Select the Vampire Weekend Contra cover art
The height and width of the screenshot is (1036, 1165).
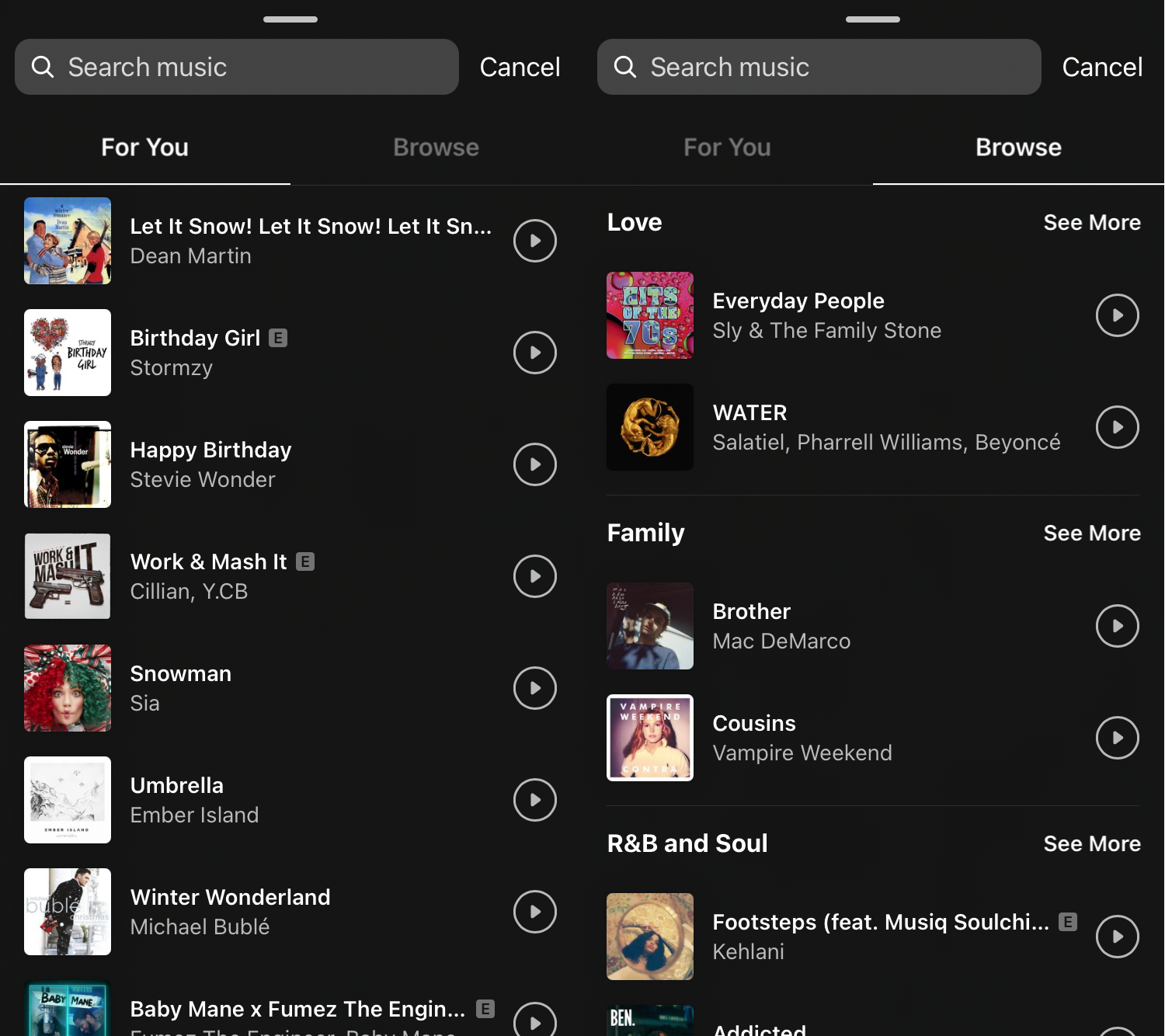pyautogui.click(x=650, y=738)
